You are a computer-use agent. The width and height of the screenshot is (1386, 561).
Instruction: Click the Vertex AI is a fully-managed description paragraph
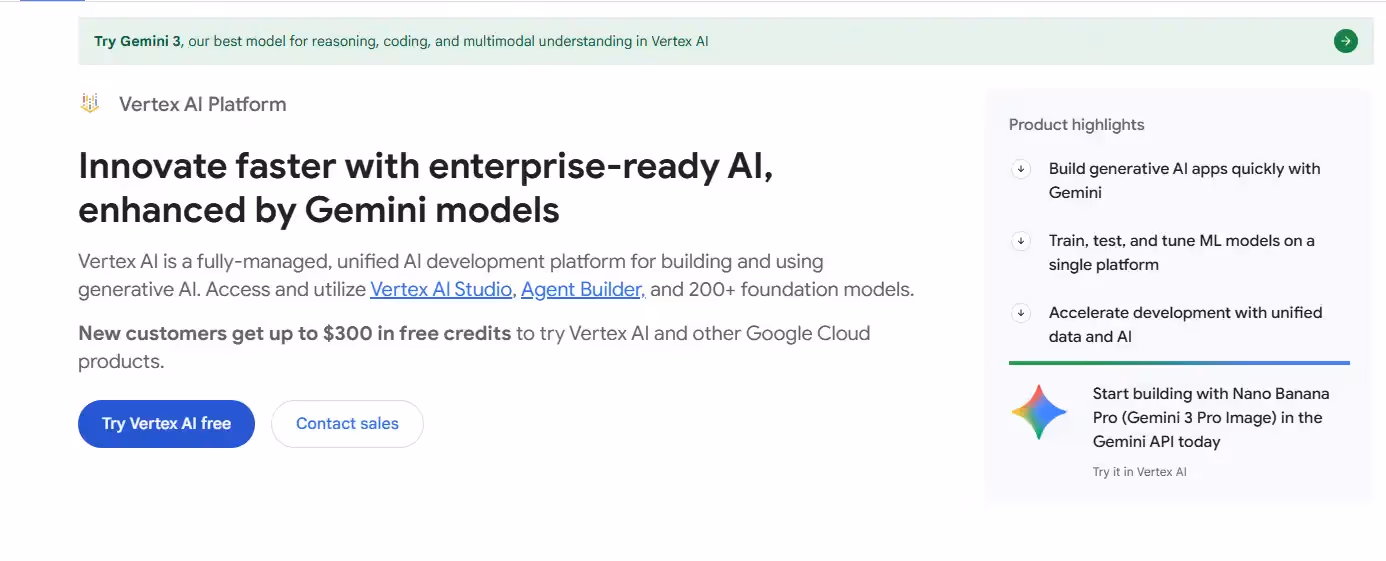point(496,276)
